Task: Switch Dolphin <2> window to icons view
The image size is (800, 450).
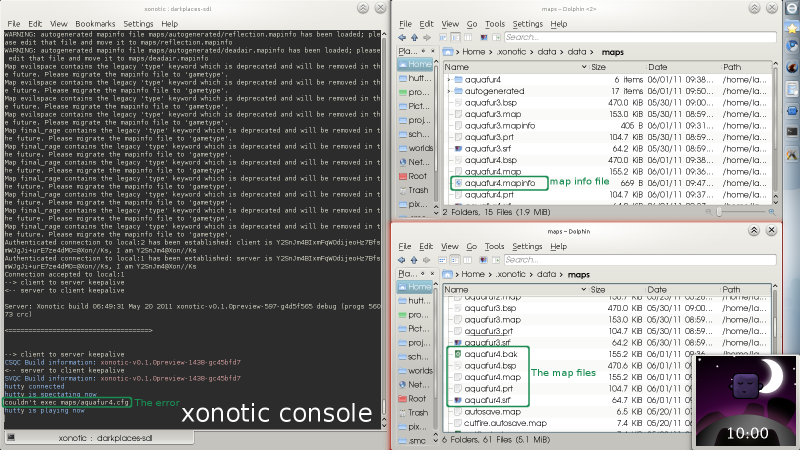Action: click(x=443, y=37)
